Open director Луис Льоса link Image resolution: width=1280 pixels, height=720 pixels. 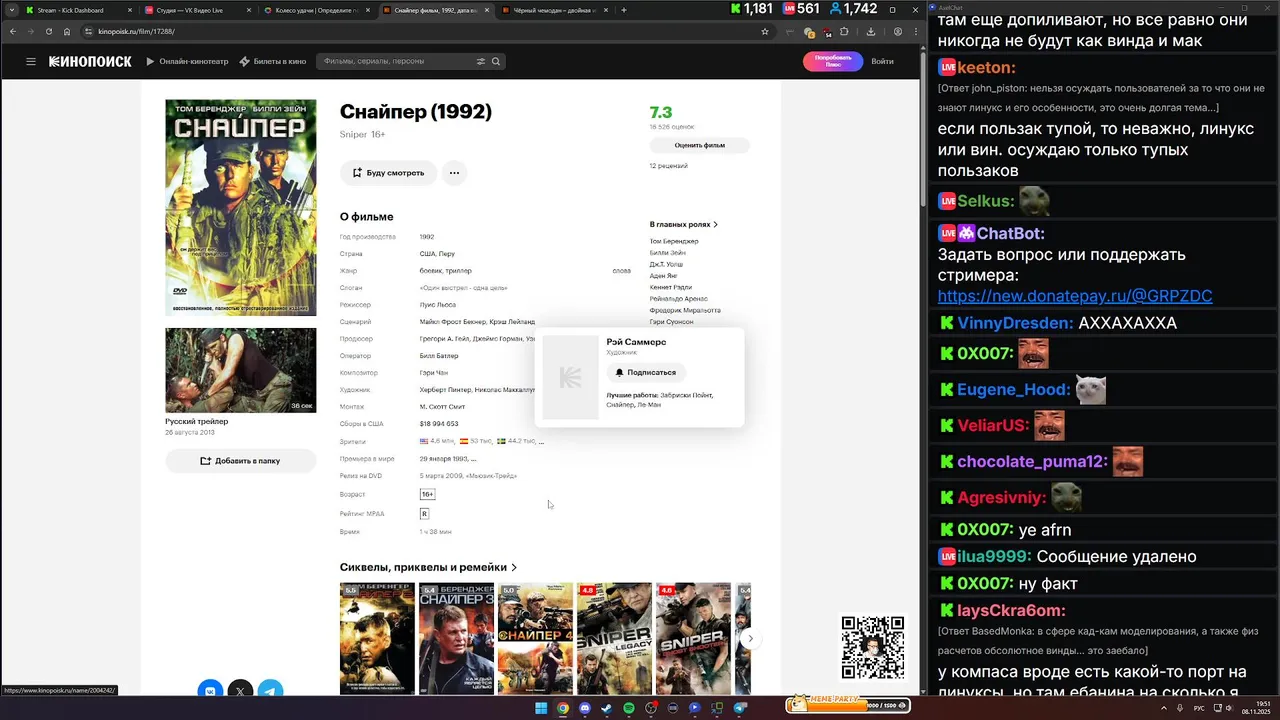(437, 305)
